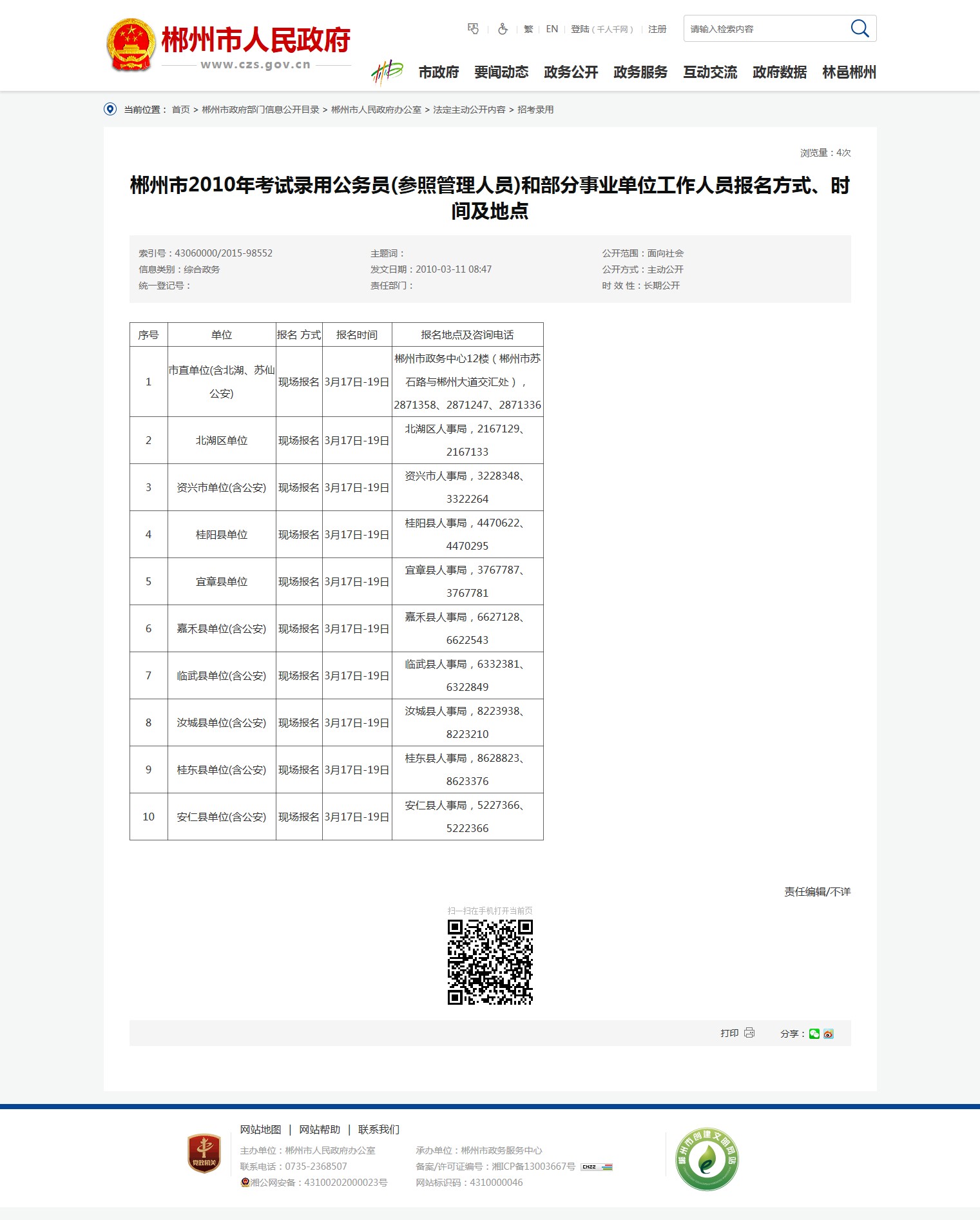Share page via WeChat icon

814,1034
